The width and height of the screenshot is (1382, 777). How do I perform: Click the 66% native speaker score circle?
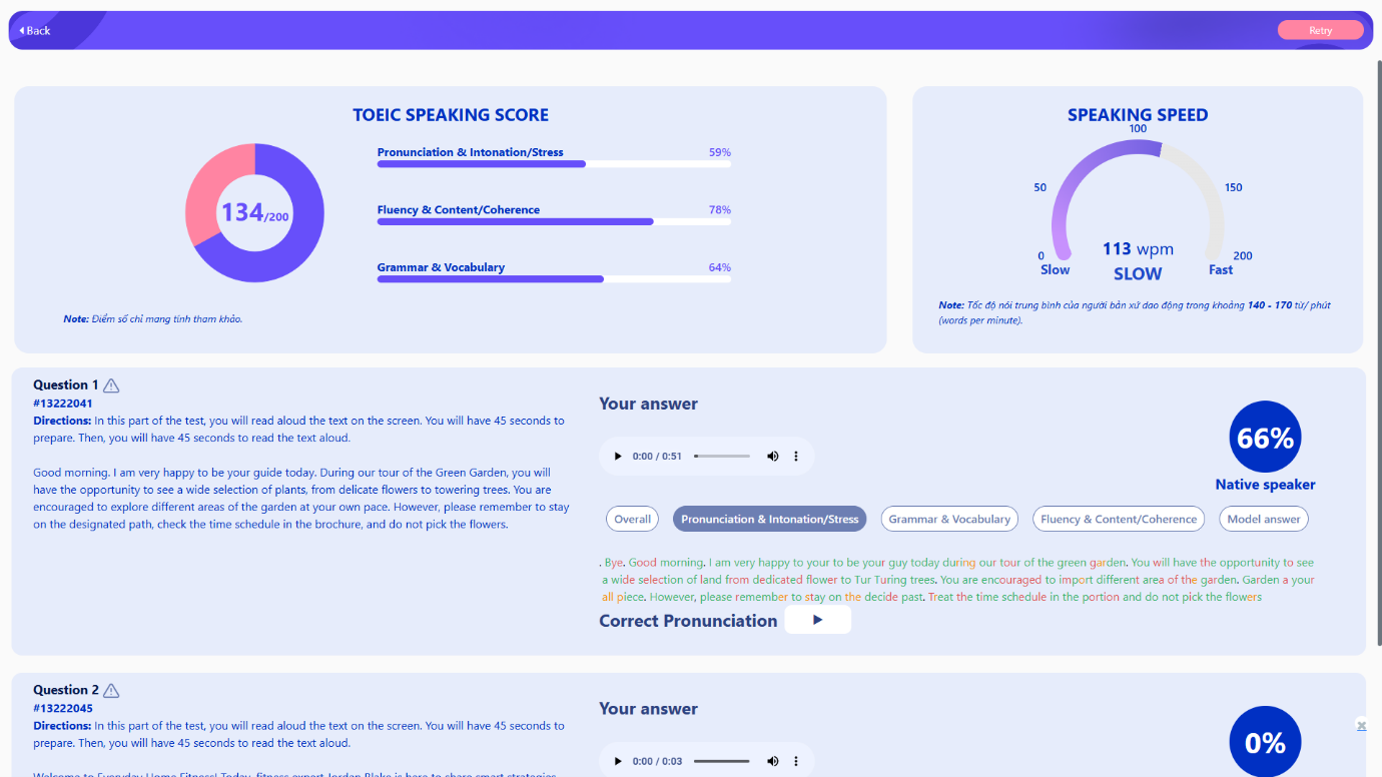coord(1265,437)
